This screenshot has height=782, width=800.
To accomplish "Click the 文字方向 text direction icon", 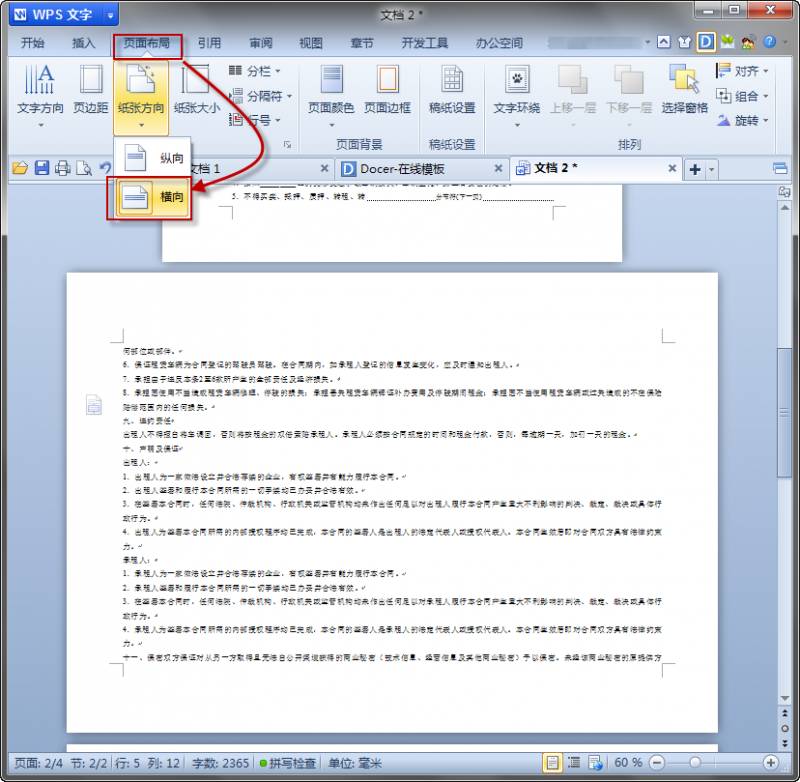I will tap(40, 88).
